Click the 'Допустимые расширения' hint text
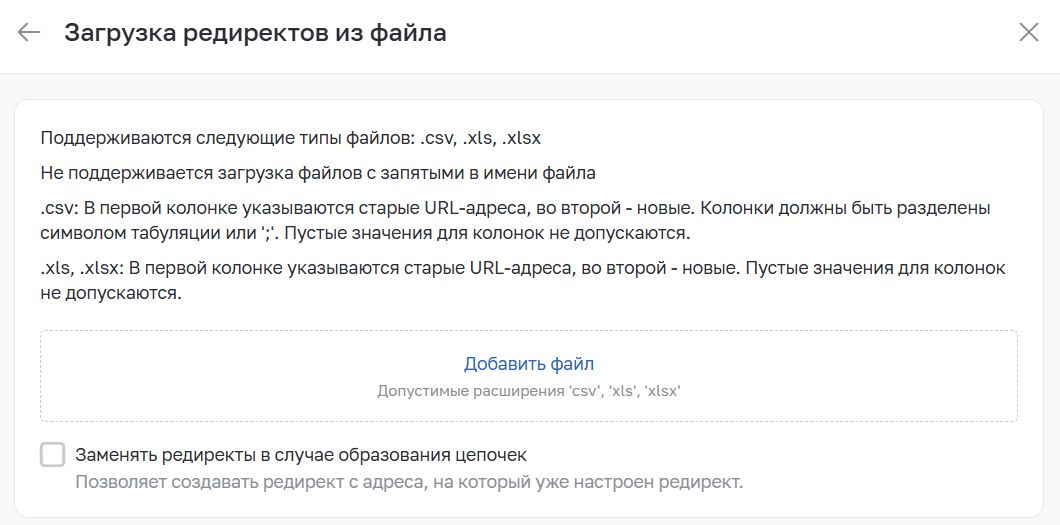This screenshot has height=525, width=1060. (x=529, y=391)
